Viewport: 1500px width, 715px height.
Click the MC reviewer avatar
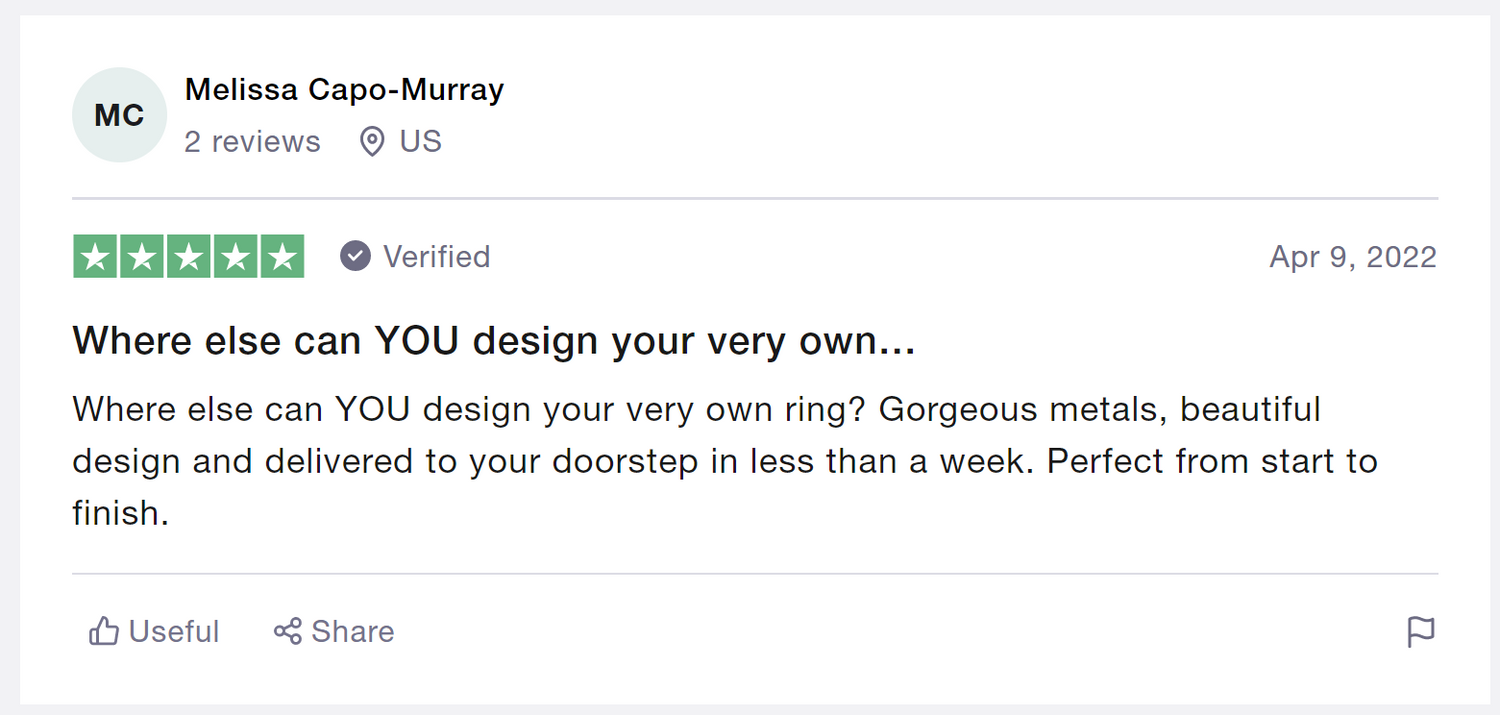119,115
